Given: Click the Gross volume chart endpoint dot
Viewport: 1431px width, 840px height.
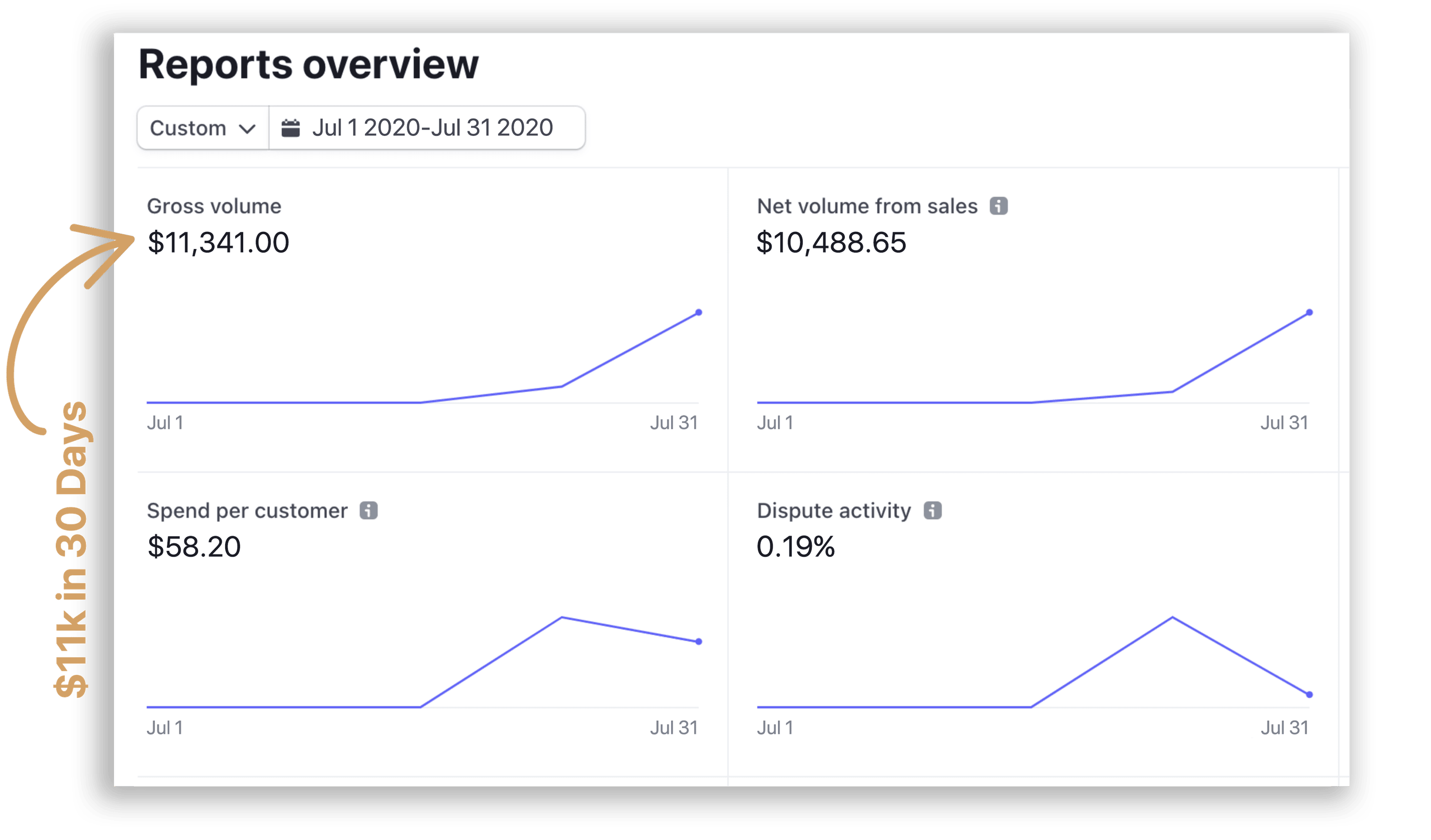Looking at the screenshot, I should coord(698,312).
